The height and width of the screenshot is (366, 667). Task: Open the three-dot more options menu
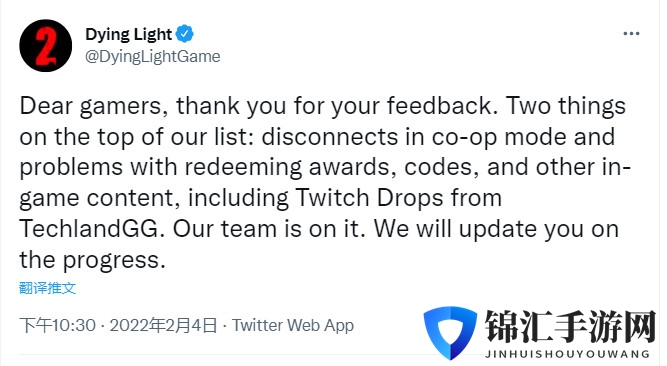[x=631, y=34]
